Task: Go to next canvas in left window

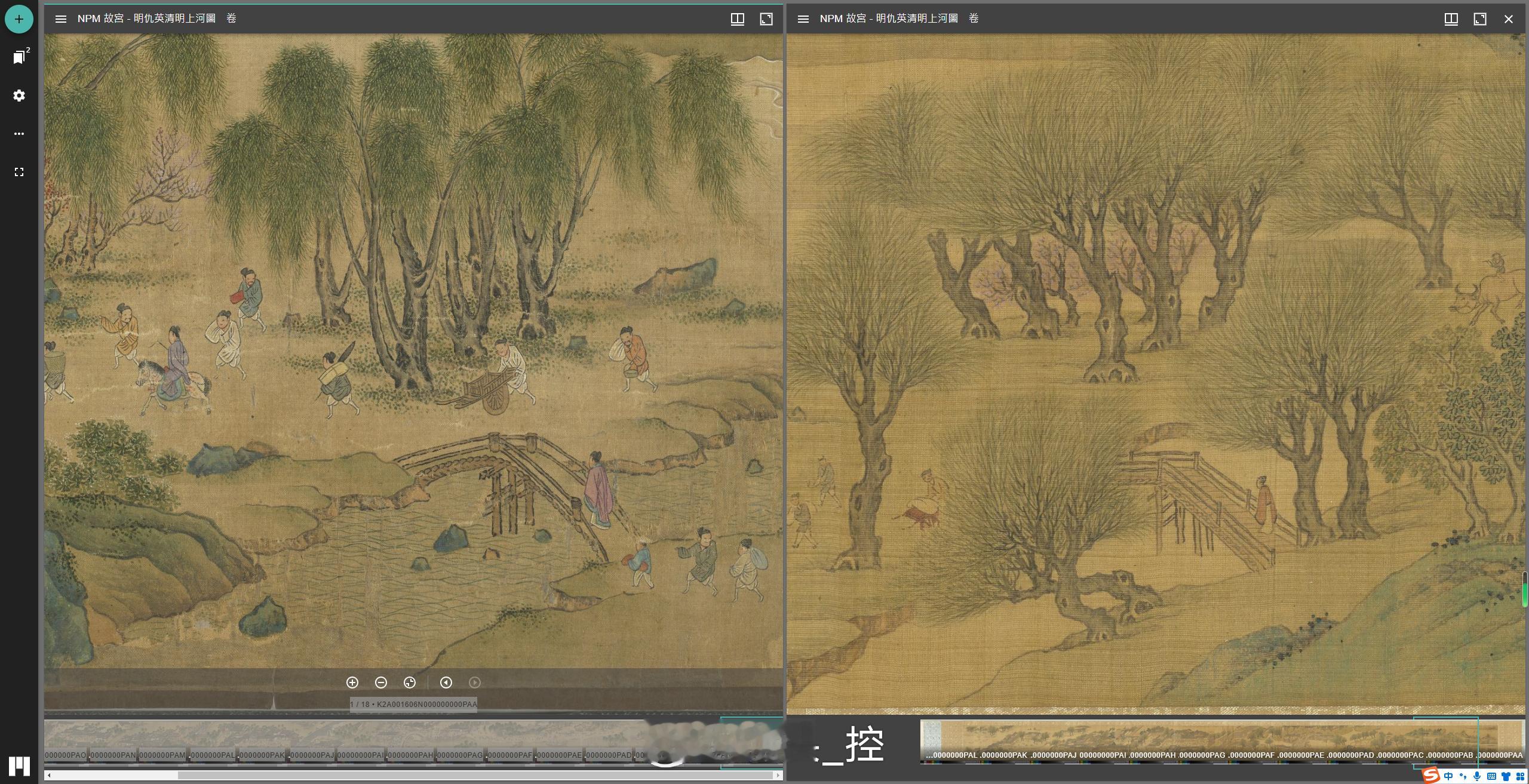Action: [x=475, y=682]
